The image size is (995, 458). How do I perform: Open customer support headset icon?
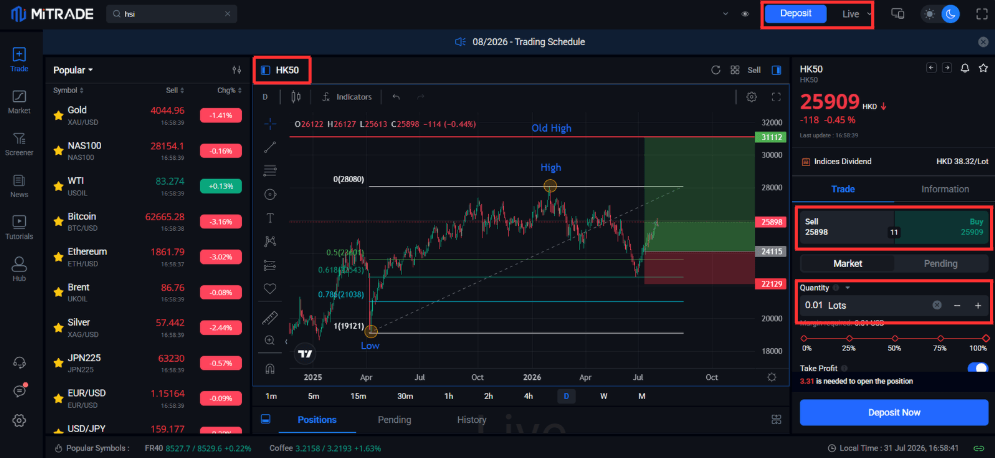[x=19, y=362]
